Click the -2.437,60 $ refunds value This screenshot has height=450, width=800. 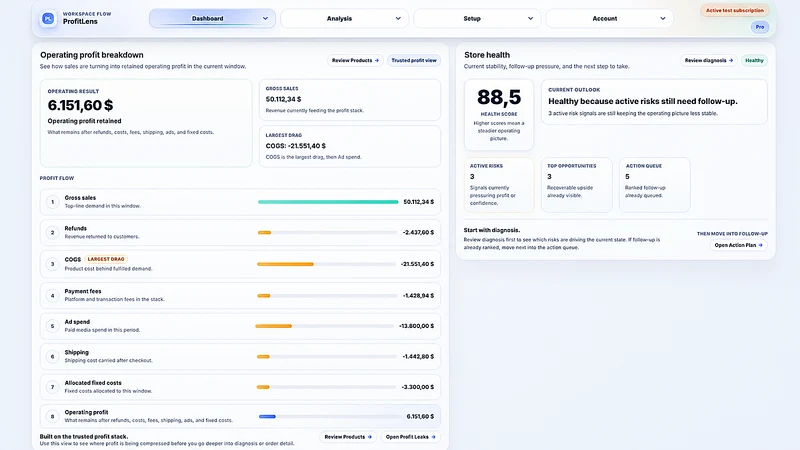418,233
